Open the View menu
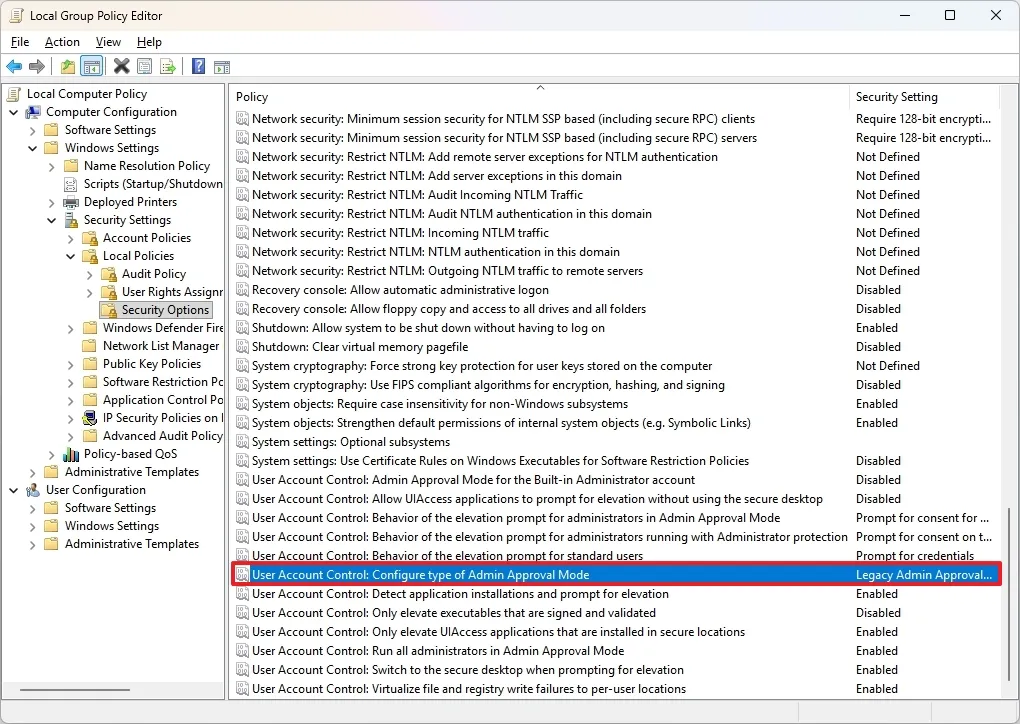1020x724 pixels. pyautogui.click(x=108, y=42)
